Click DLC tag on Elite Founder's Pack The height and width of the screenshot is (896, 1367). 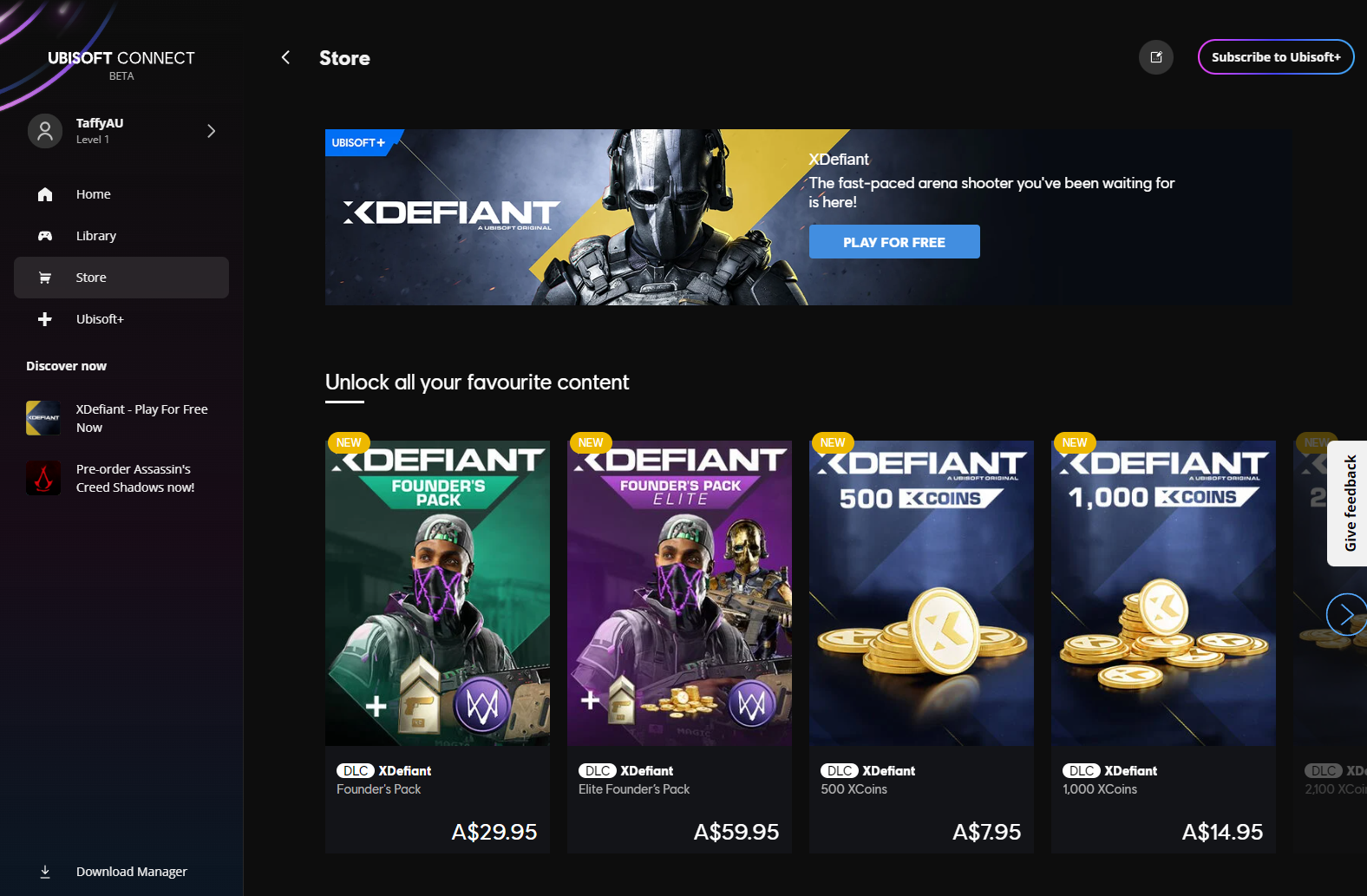[x=598, y=770]
